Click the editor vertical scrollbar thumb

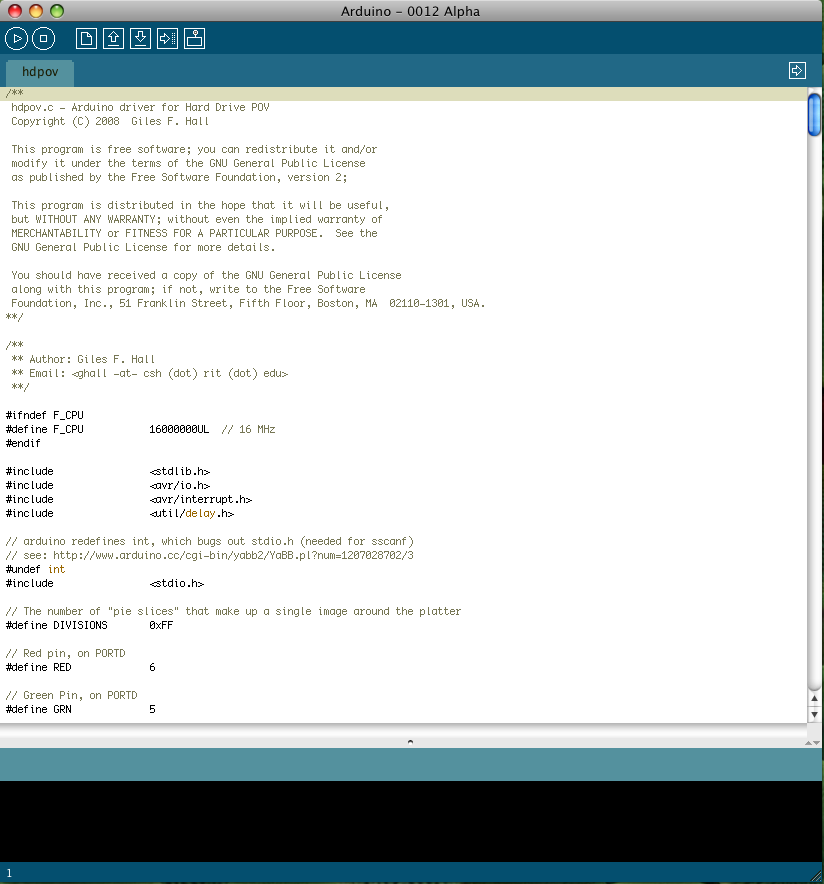[814, 114]
